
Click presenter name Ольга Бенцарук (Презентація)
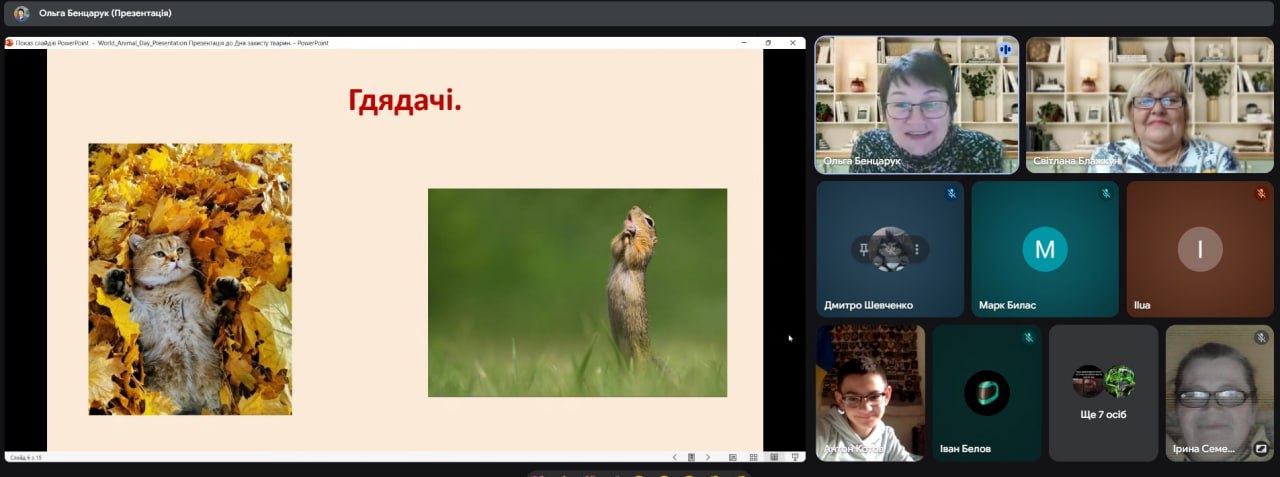tap(105, 13)
